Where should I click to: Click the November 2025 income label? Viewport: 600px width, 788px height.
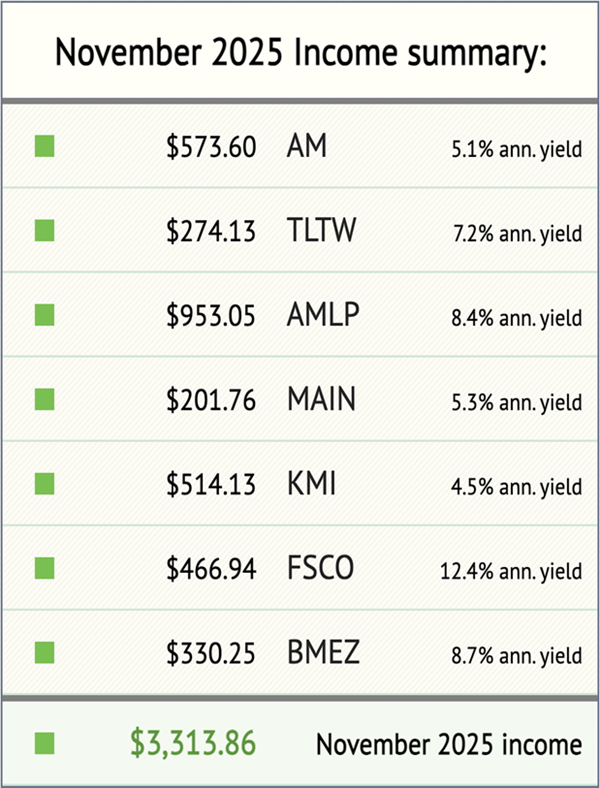tap(449, 744)
